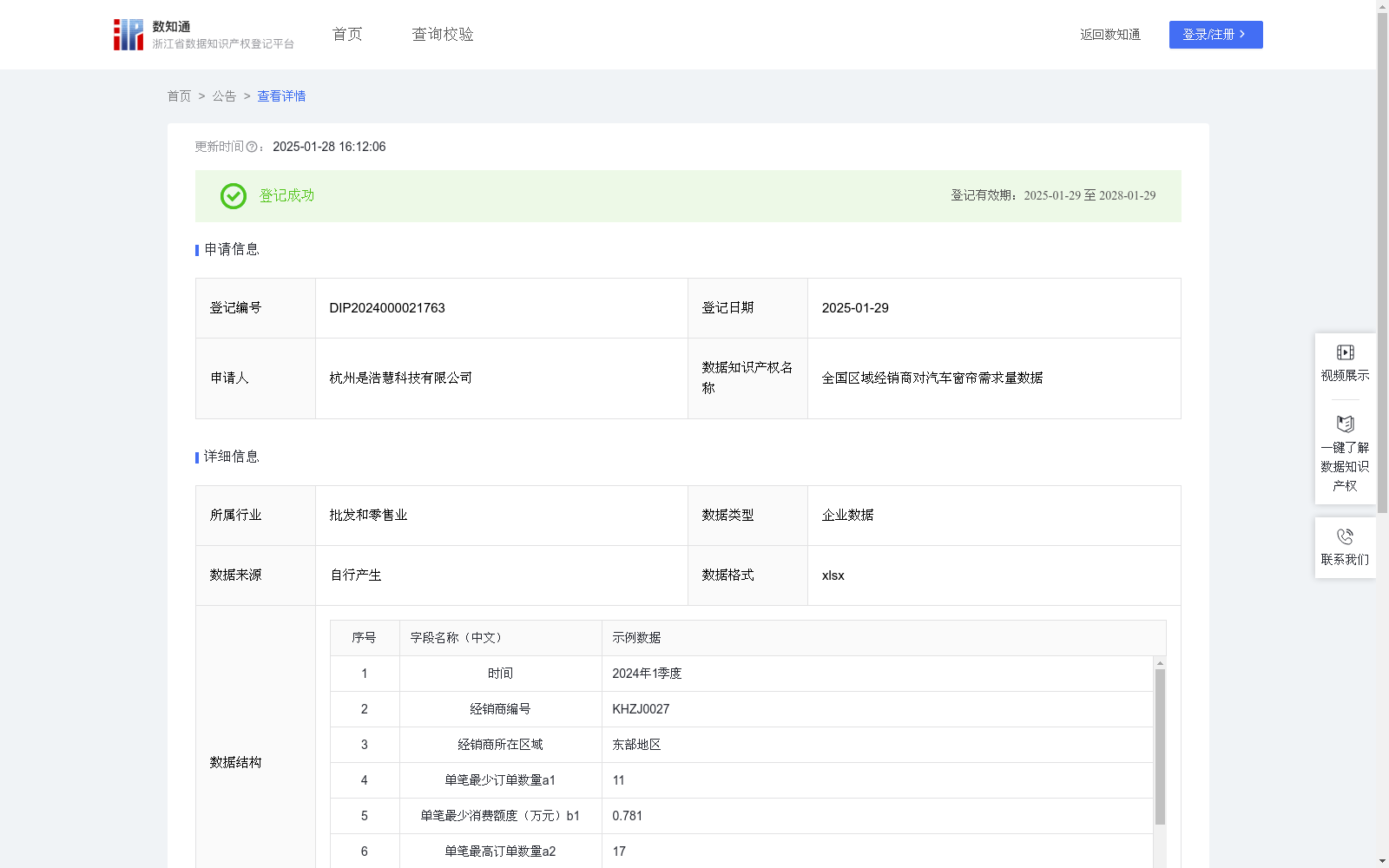Click the 单笔最少订单数量a1 field
Screen dimensions: 1389x868
[x=500, y=780]
